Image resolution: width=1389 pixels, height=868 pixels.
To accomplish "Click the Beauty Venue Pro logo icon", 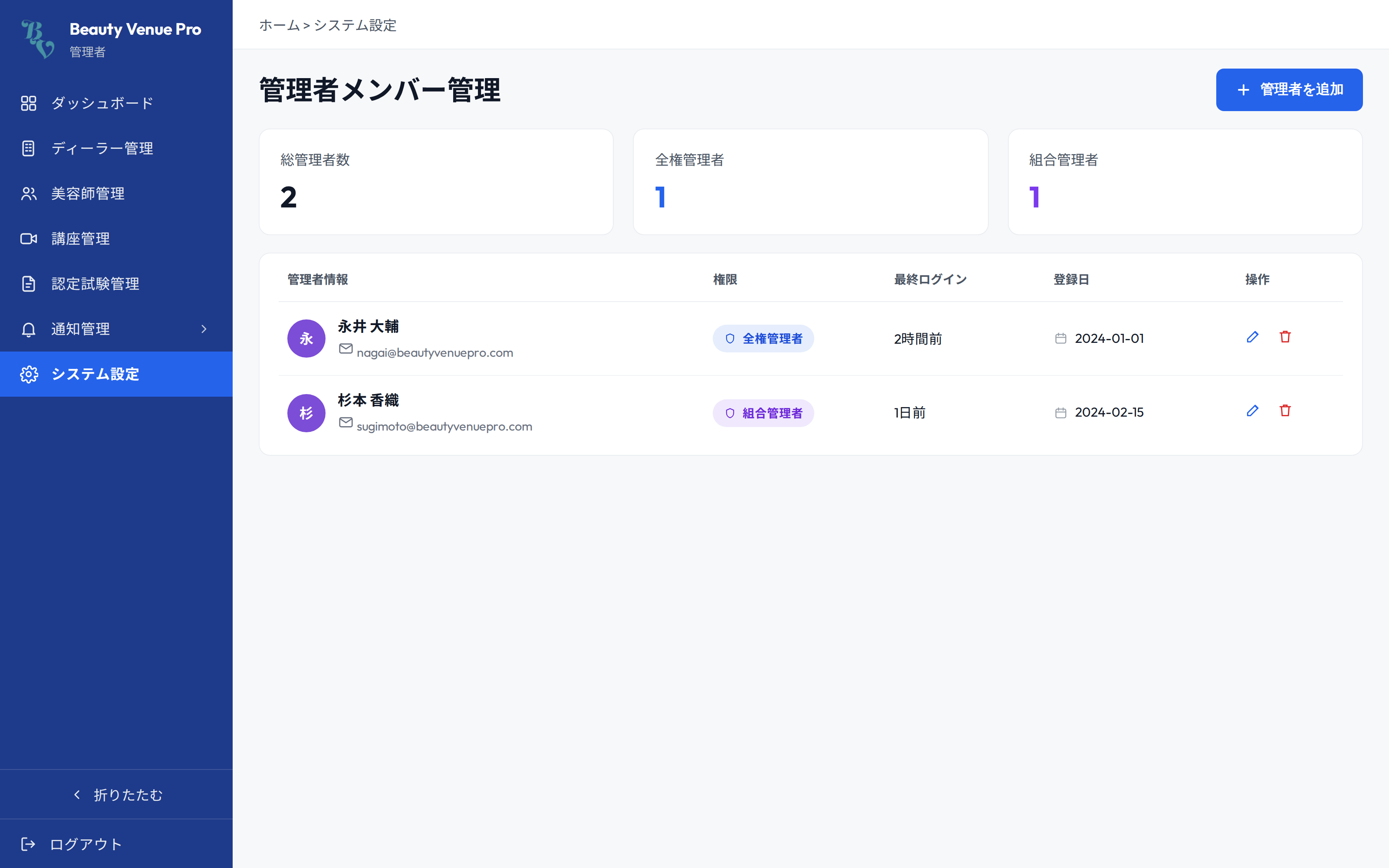I will tap(38, 39).
